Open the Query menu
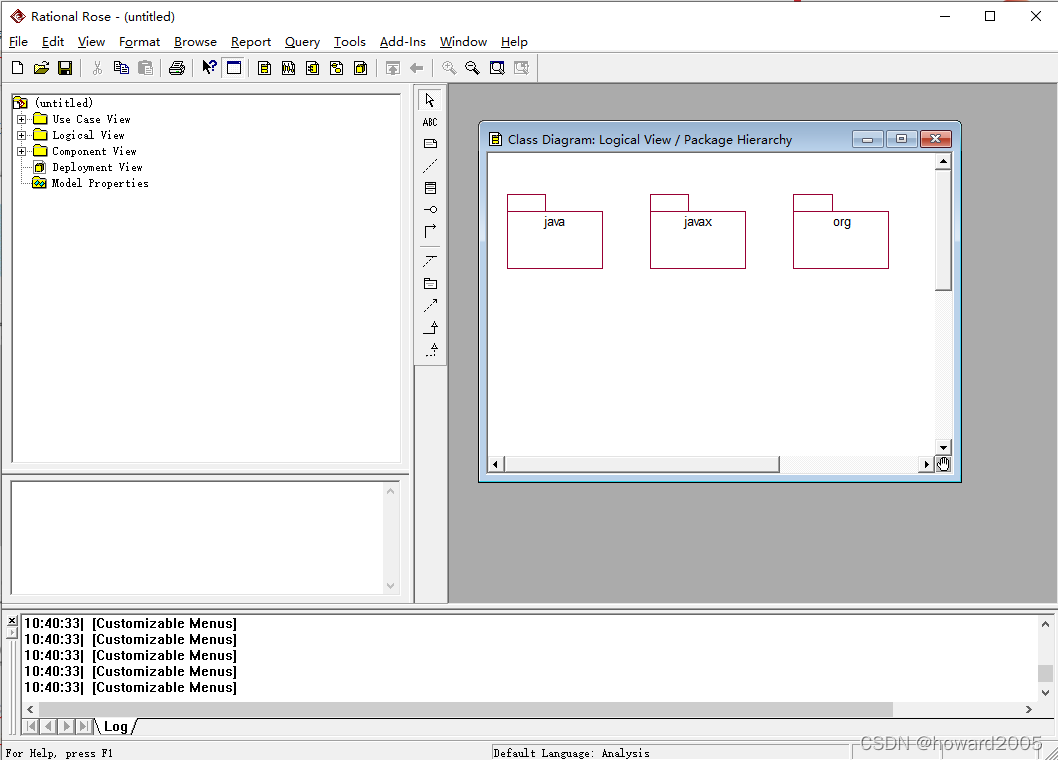 302,42
